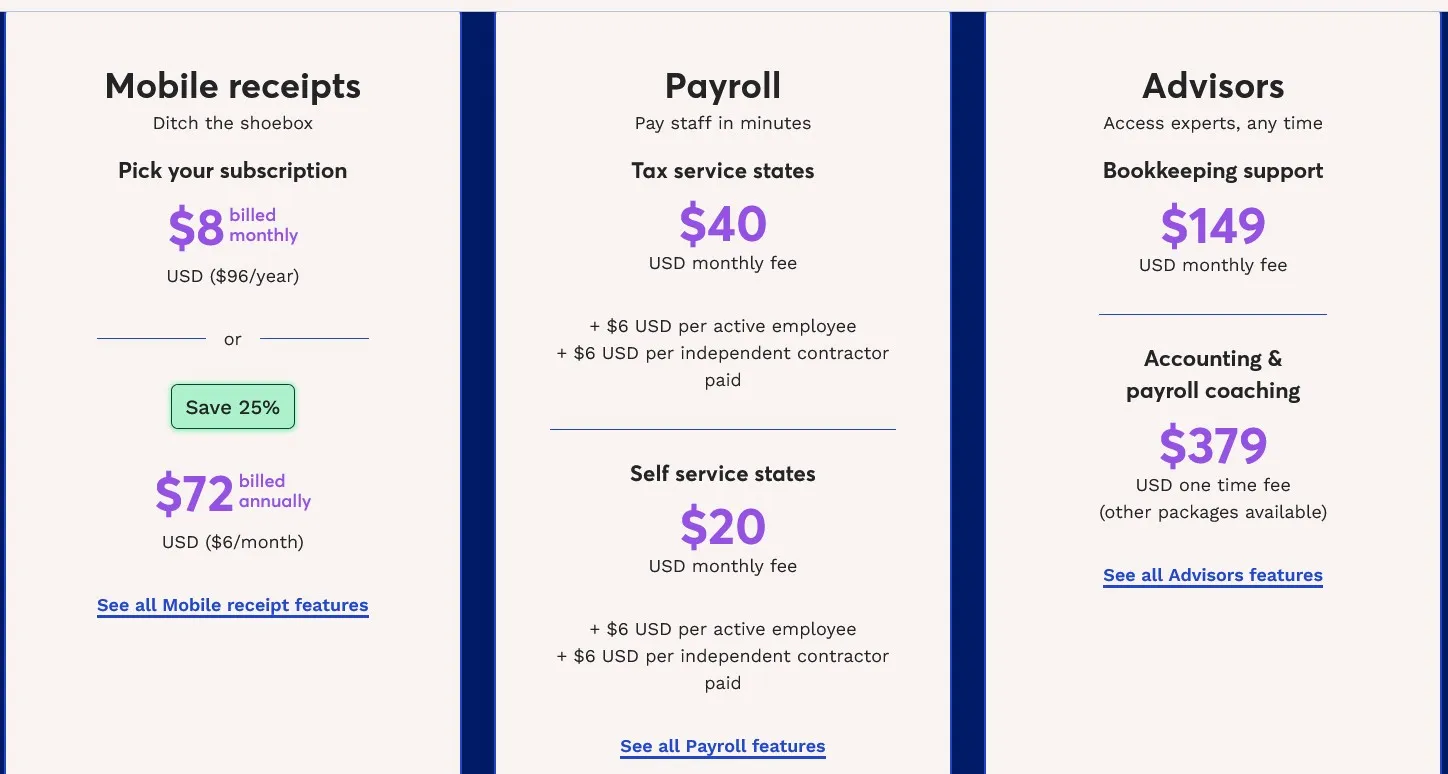Click the $379 coaching one time fee price
This screenshot has width=1448, height=774.
[1213, 446]
